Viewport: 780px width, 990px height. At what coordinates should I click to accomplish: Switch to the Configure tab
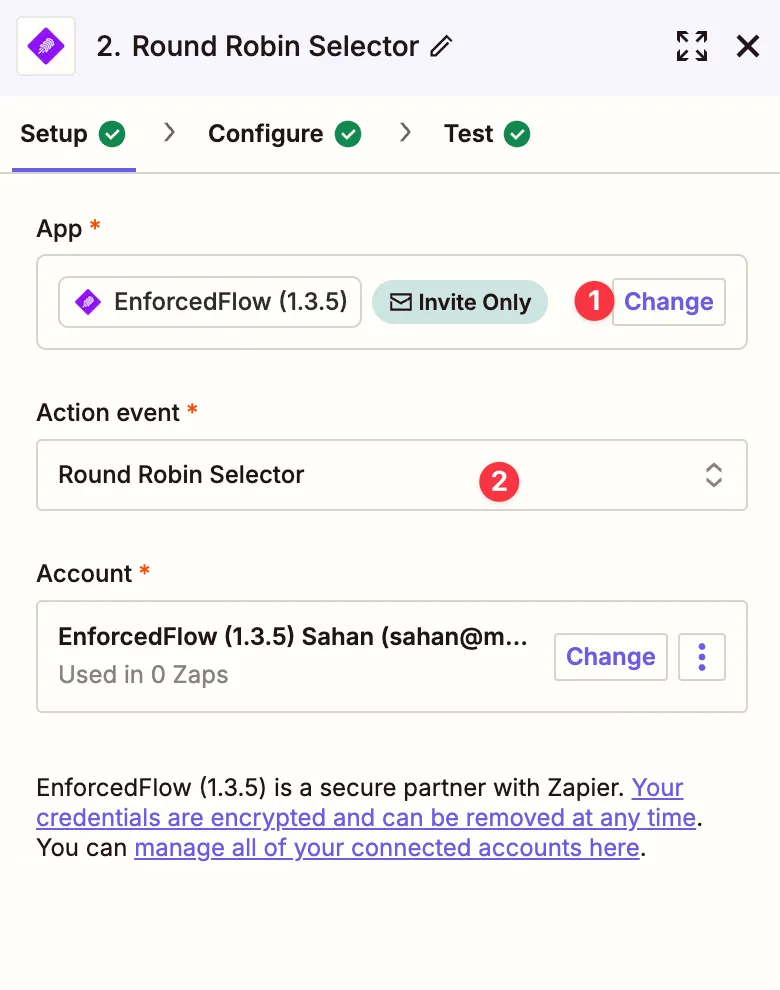pos(265,134)
